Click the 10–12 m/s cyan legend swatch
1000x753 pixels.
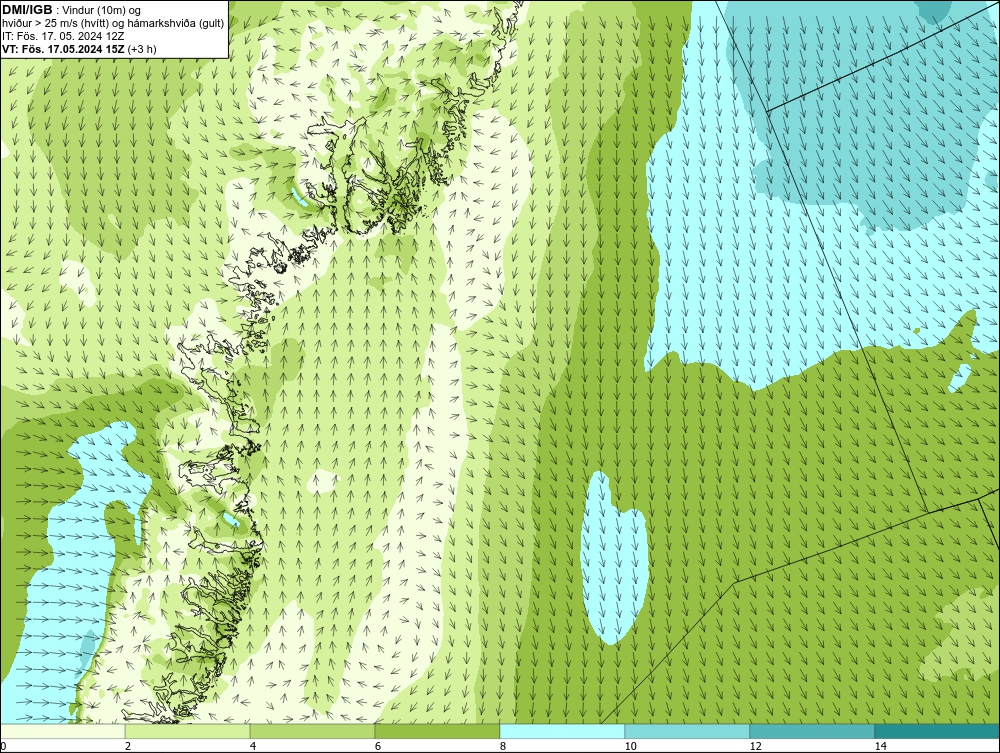(x=688, y=731)
